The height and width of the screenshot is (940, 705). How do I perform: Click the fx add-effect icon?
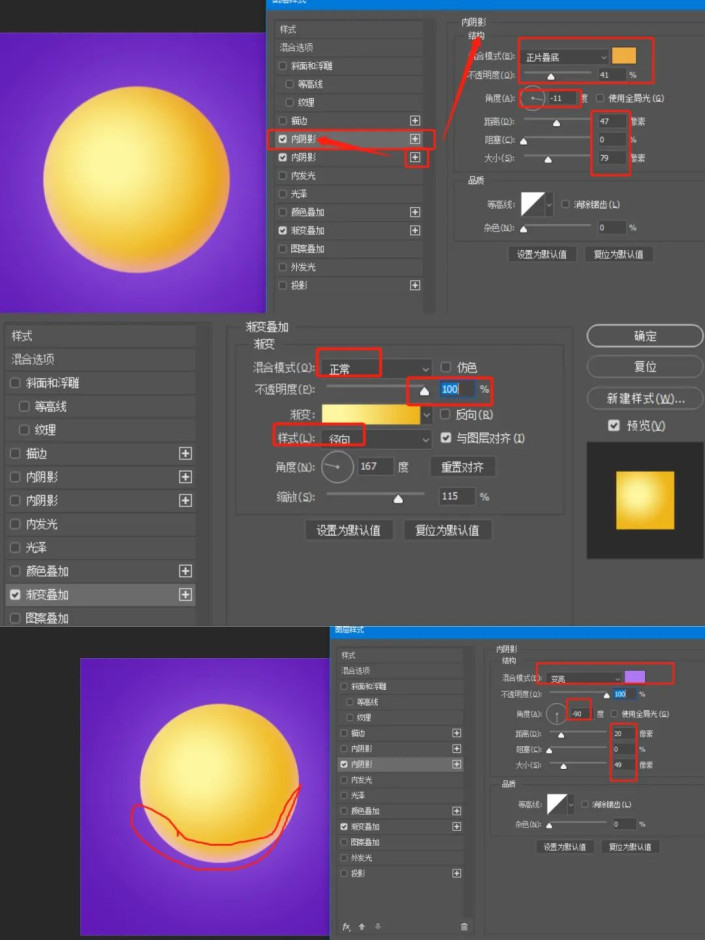point(346,926)
